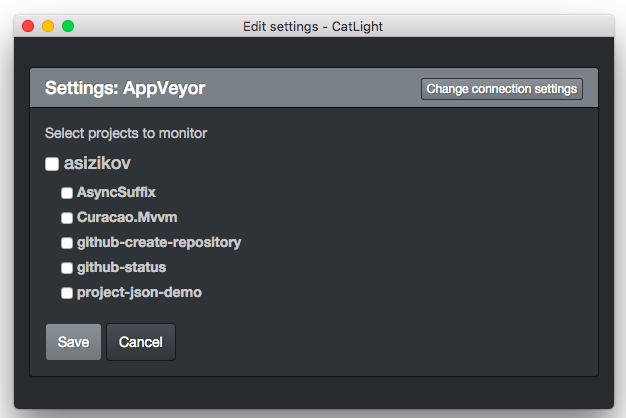This screenshot has height=418, width=626.
Task: Maximize the window using green button
Action: 68,26
